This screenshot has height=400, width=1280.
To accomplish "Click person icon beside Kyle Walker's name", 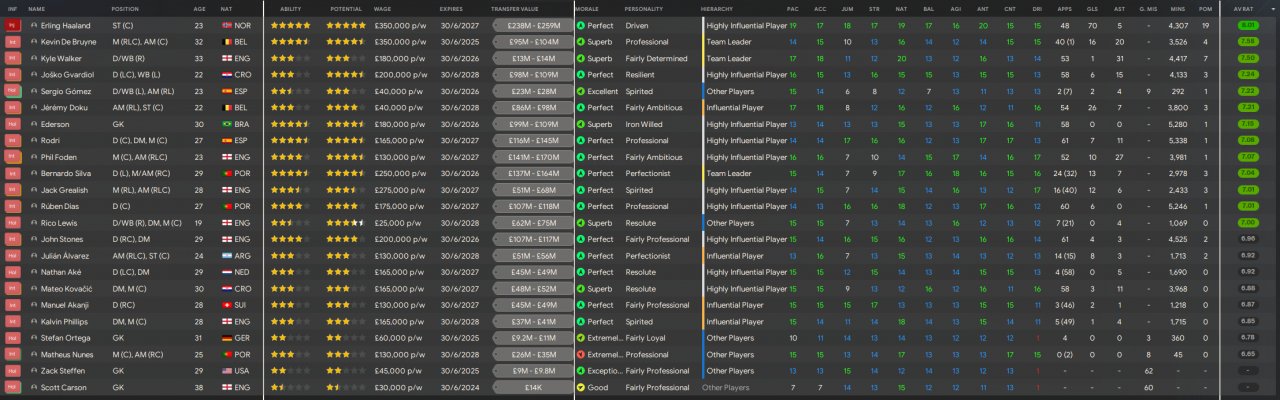I will pyautogui.click(x=34, y=59).
